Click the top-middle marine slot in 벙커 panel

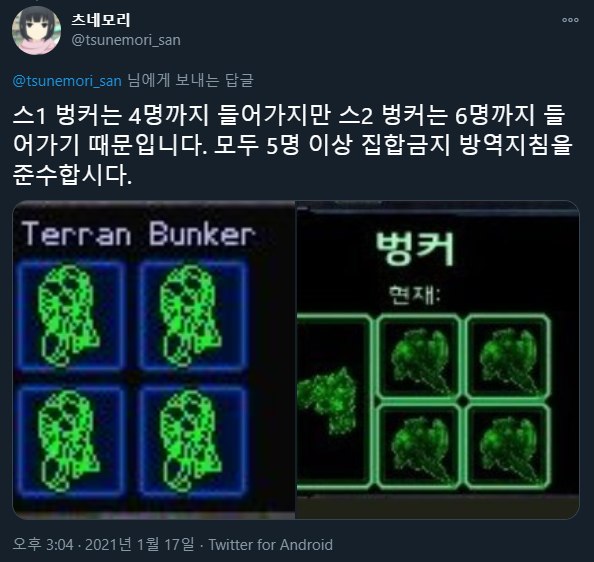point(418,356)
